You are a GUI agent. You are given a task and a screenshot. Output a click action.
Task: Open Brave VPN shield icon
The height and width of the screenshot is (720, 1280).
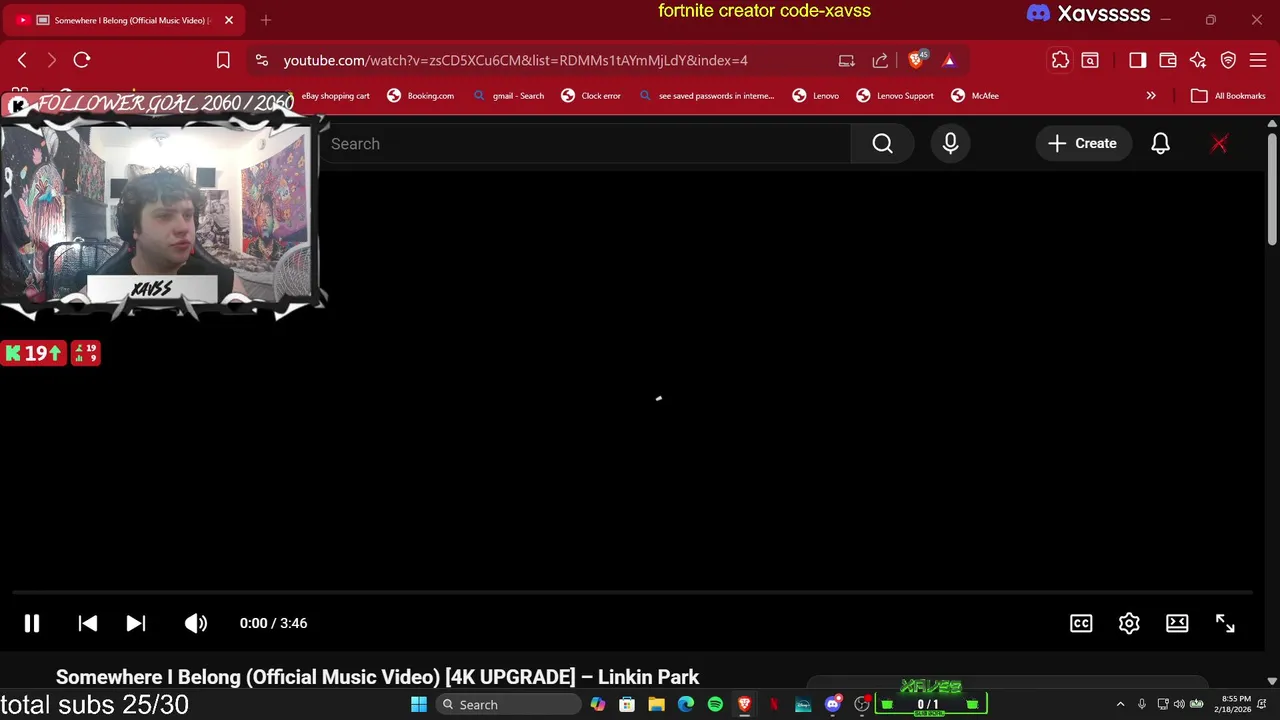[1228, 60]
